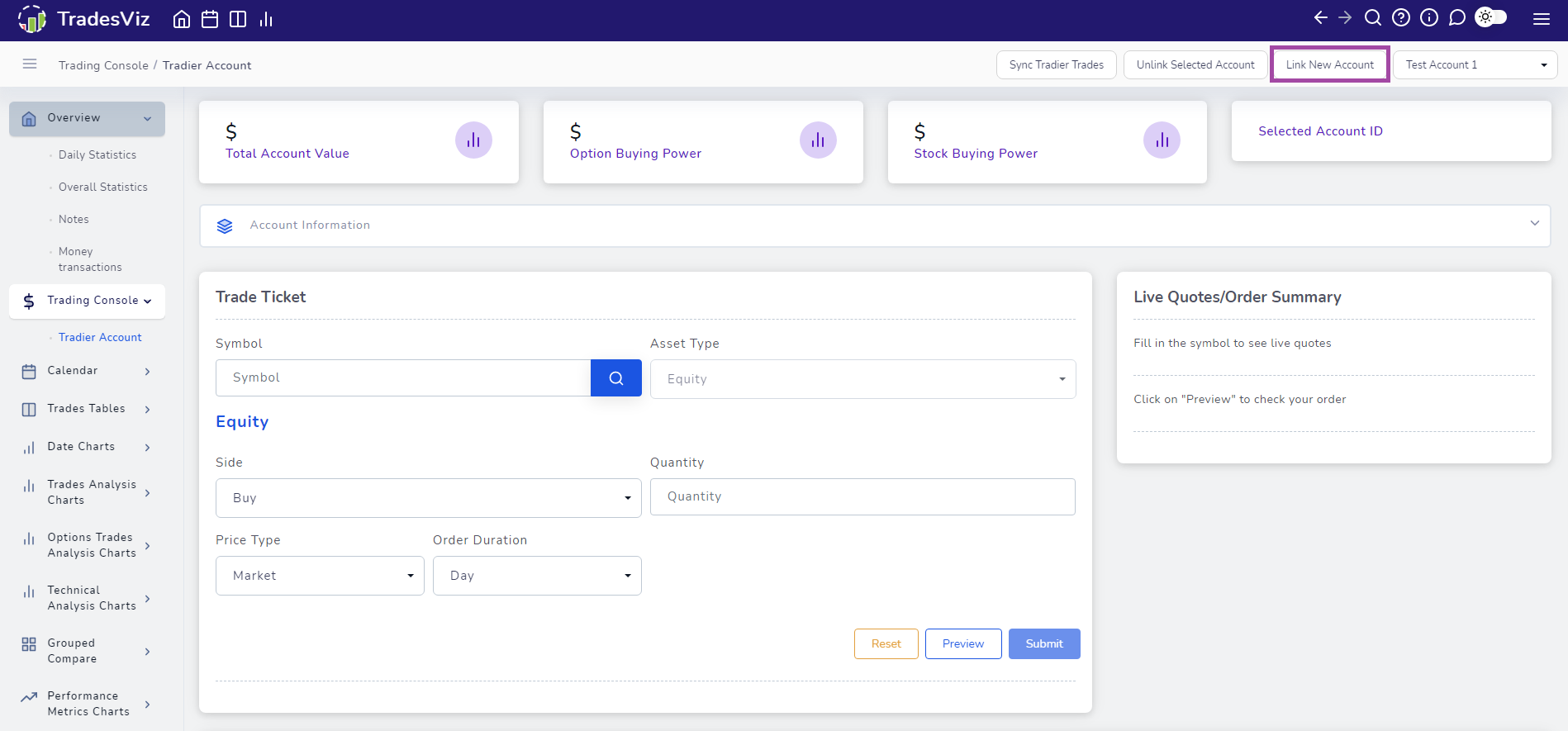Preview the order

coord(963,643)
